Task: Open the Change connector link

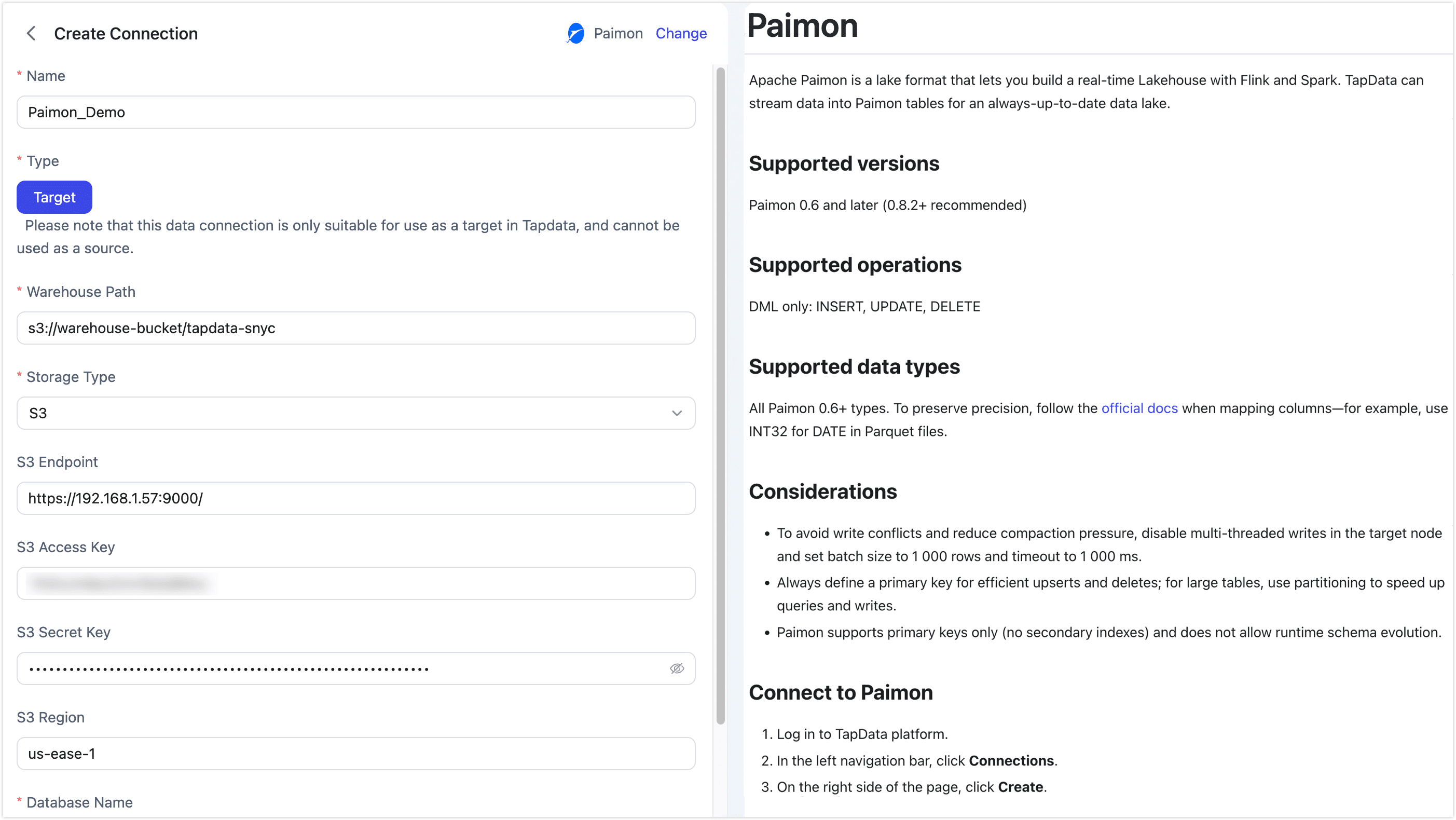Action: click(681, 33)
